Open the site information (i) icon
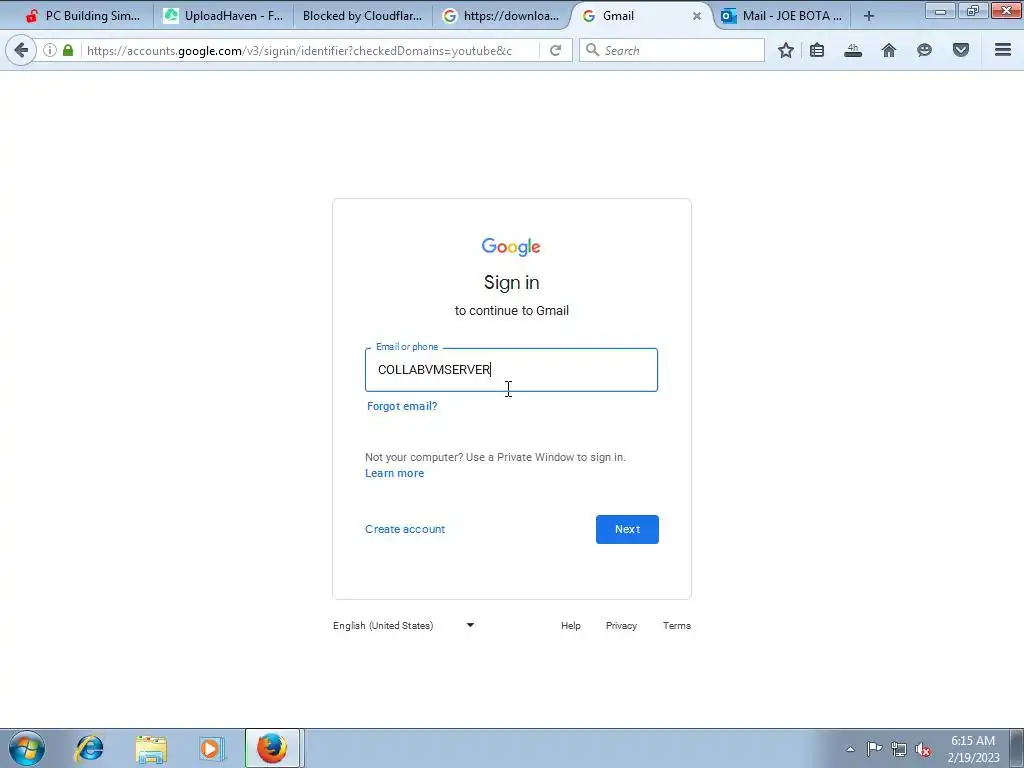 click(x=50, y=50)
